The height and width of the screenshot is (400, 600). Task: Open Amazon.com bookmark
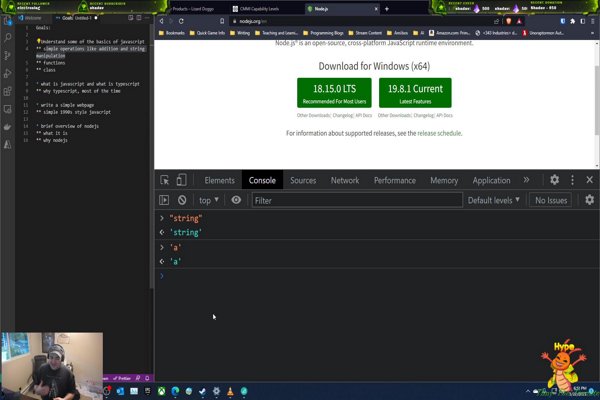(x=449, y=33)
